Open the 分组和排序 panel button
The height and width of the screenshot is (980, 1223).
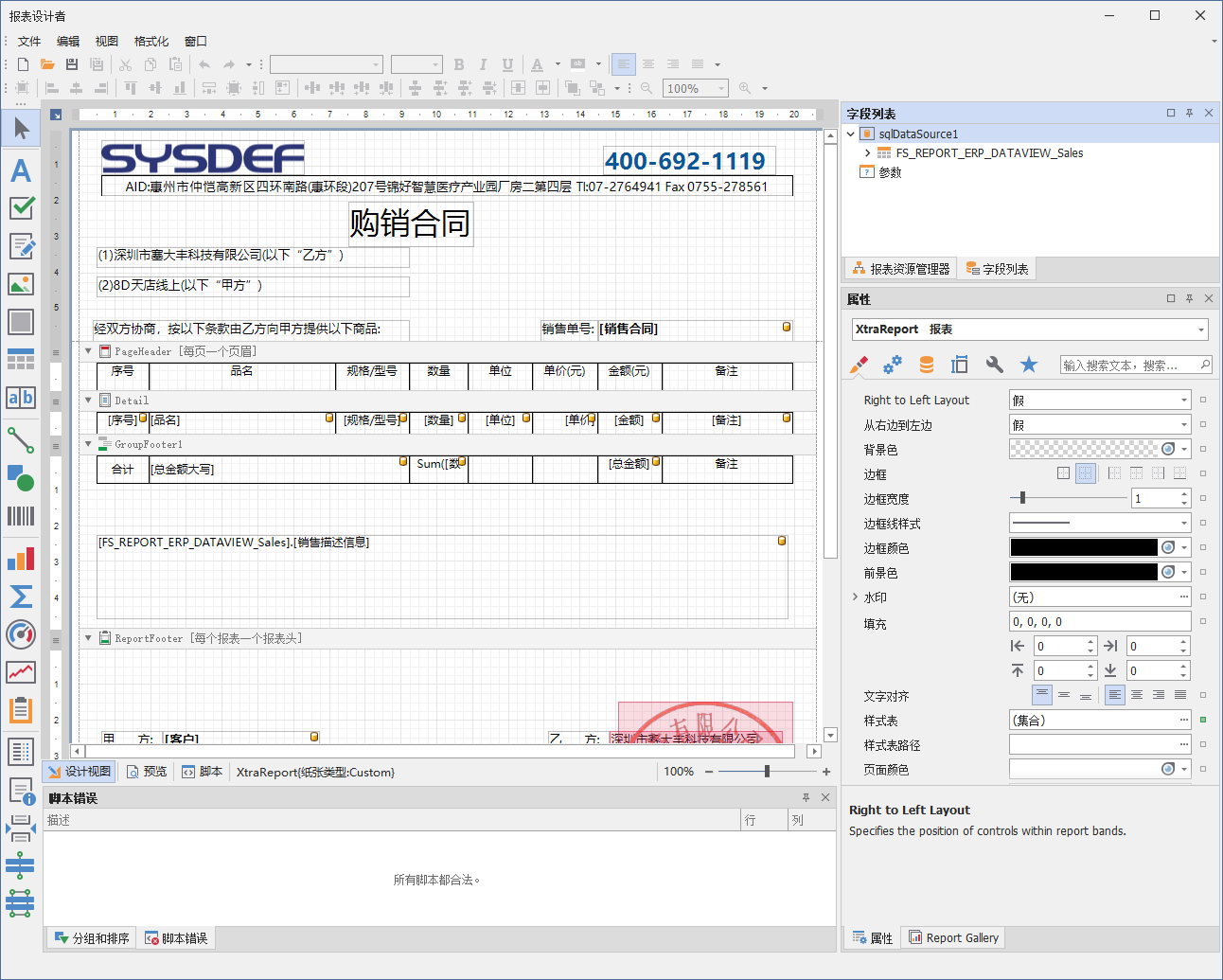coord(92,938)
